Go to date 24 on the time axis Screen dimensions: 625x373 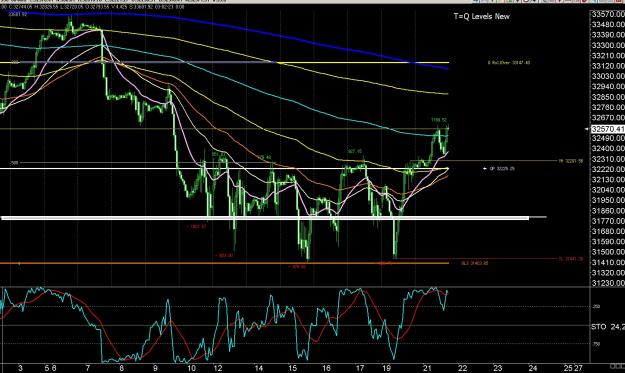[x=533, y=368]
